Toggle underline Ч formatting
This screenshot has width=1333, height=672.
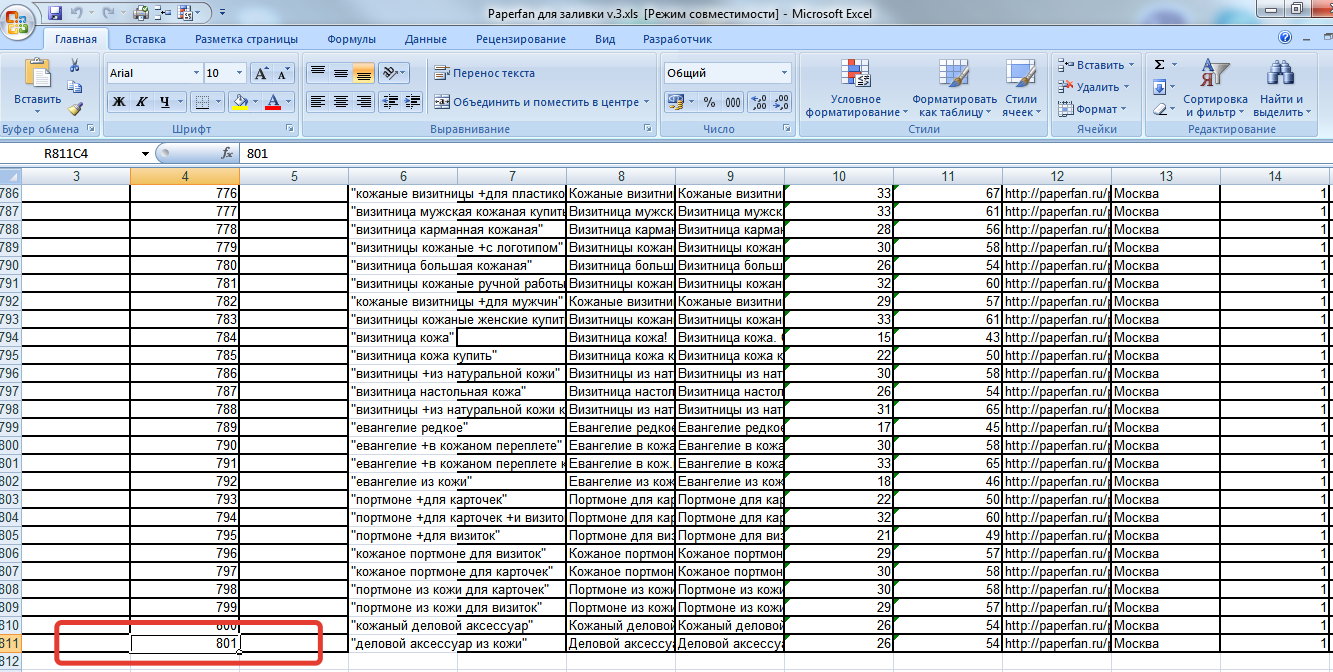165,102
